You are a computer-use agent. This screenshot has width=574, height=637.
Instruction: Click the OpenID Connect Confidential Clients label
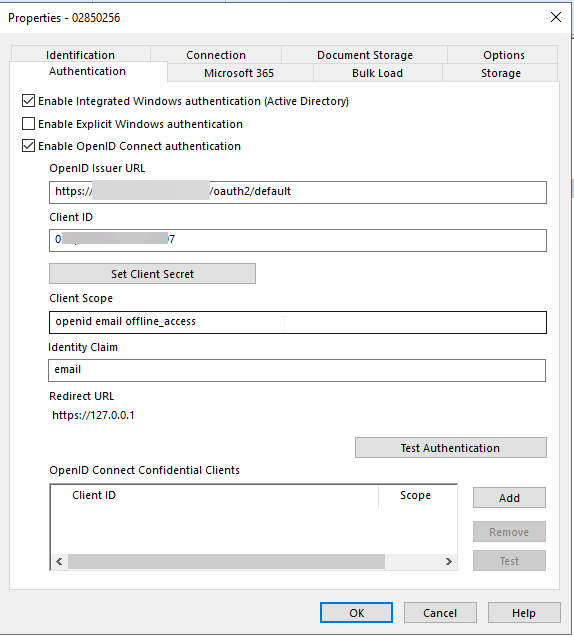145,470
